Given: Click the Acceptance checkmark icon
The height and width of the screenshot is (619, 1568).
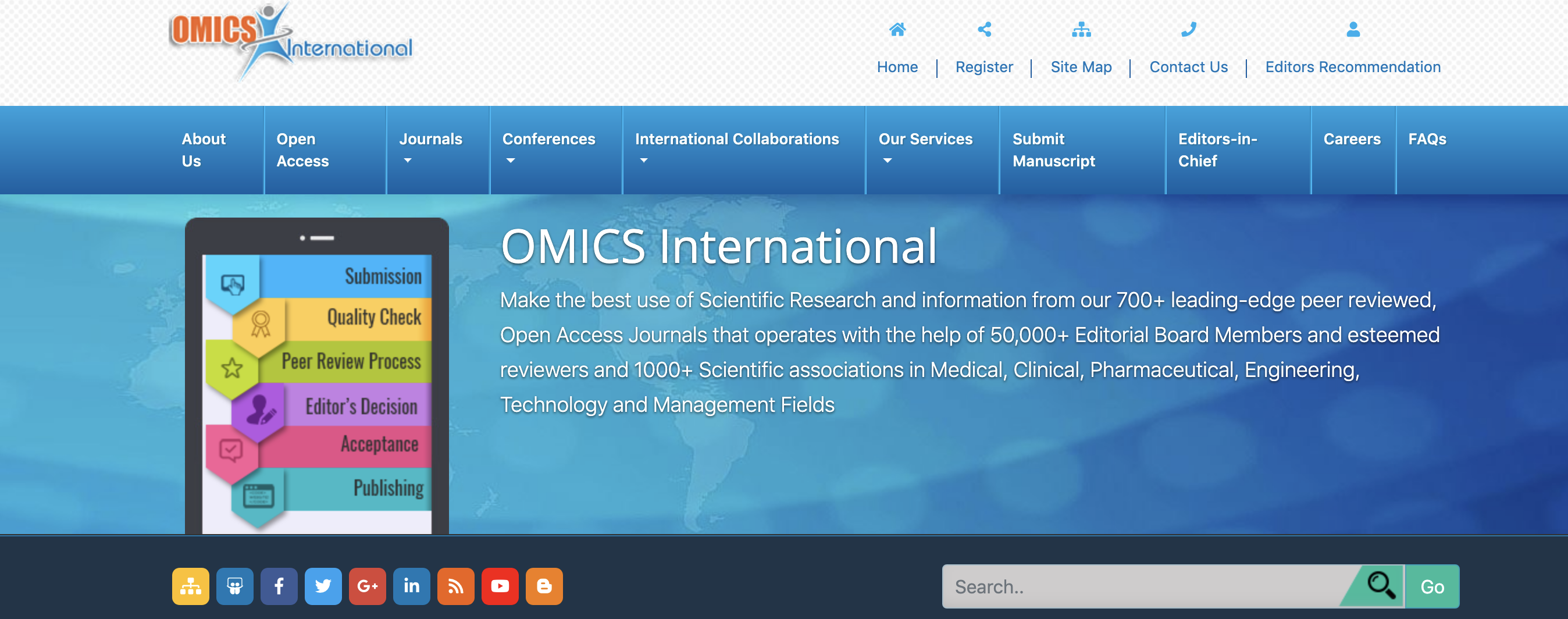Looking at the screenshot, I should 231,451.
